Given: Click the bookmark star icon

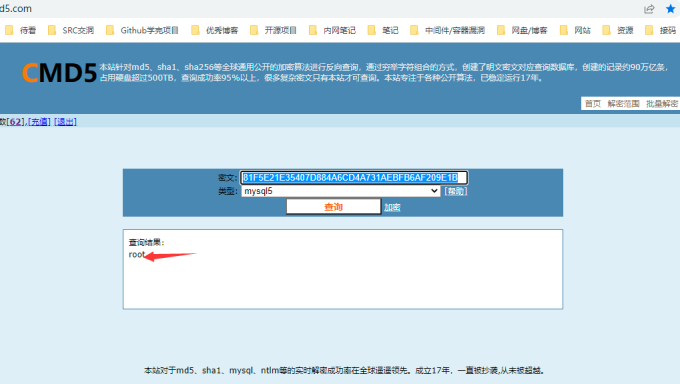Looking at the screenshot, I should 670,9.
